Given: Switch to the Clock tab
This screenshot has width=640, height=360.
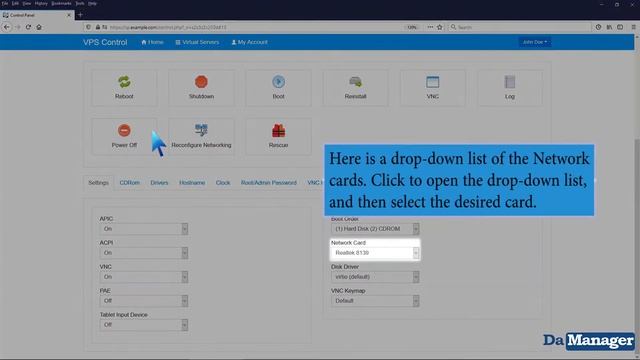Looking at the screenshot, I should tap(223, 183).
